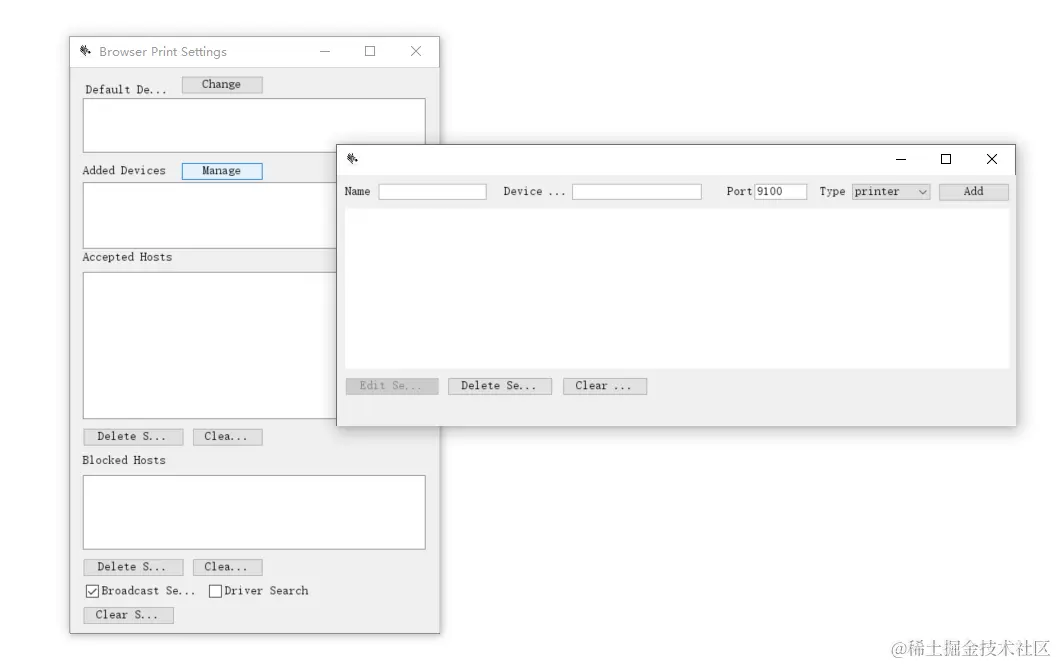Close the device management dialog
The width and height of the screenshot is (1057, 665).
click(x=992, y=159)
